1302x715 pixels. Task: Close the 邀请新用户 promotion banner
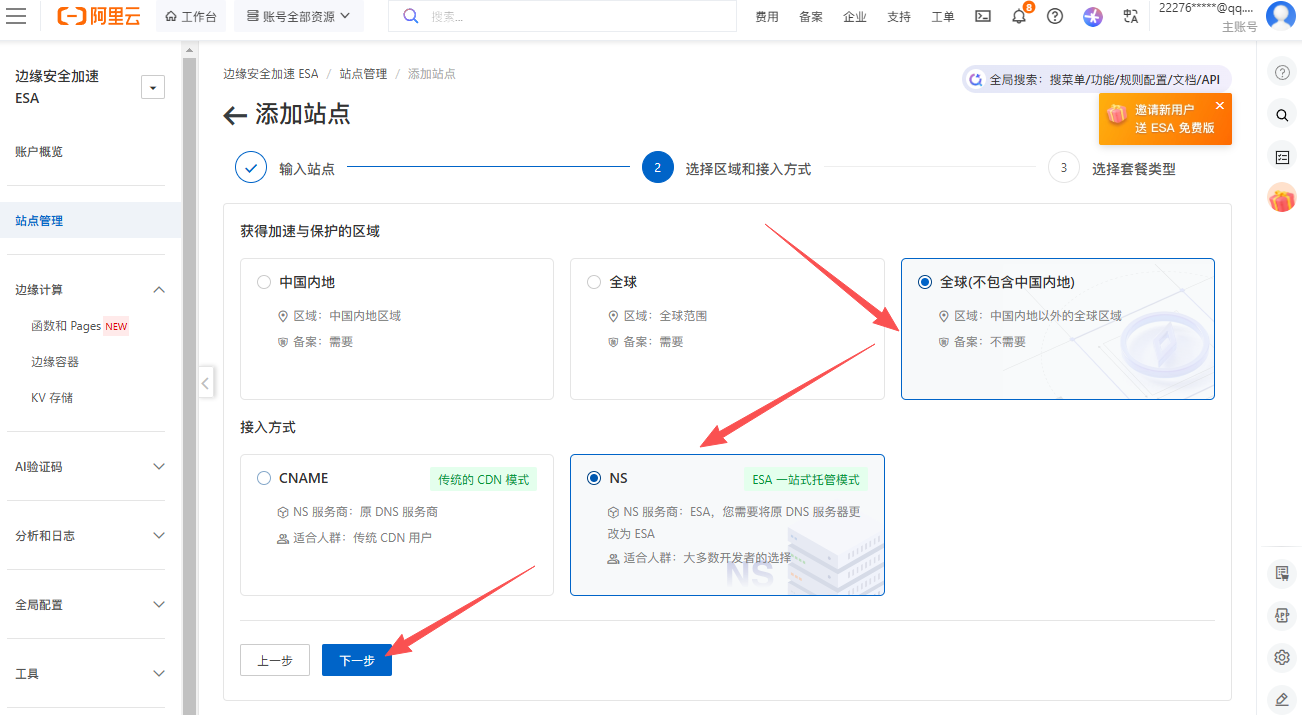pyautogui.click(x=1219, y=105)
